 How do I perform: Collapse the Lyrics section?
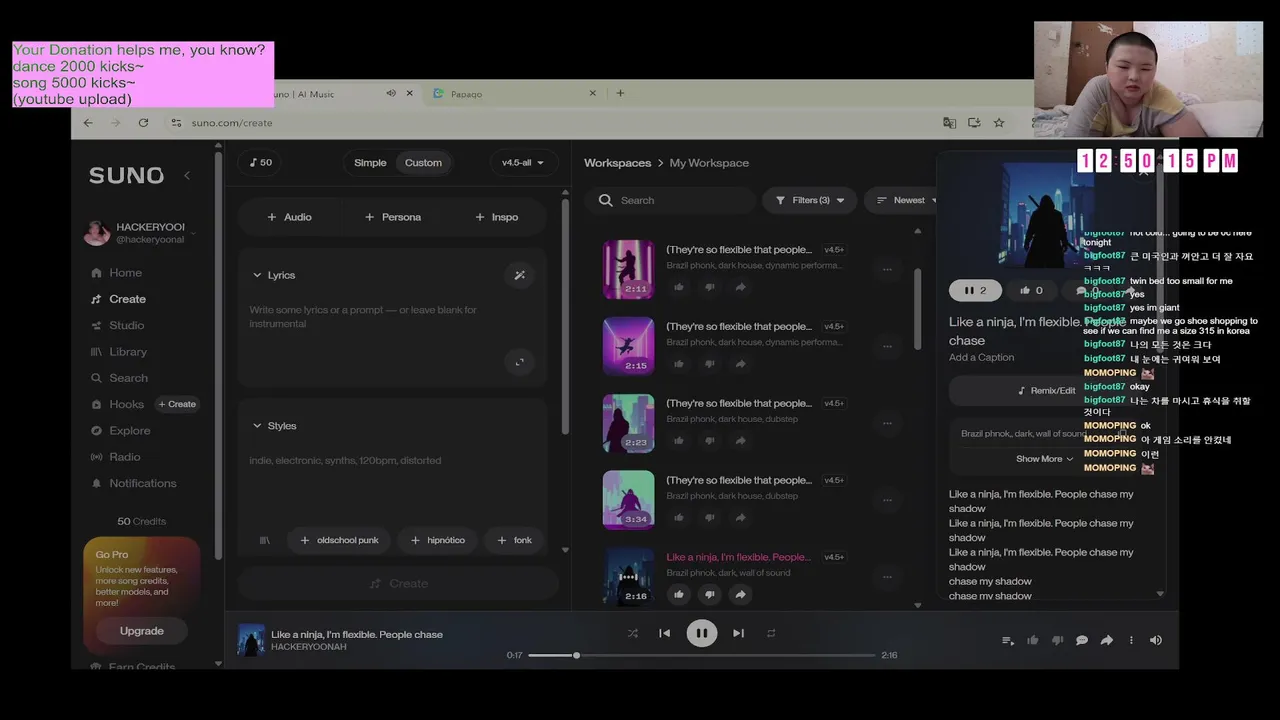(257, 275)
